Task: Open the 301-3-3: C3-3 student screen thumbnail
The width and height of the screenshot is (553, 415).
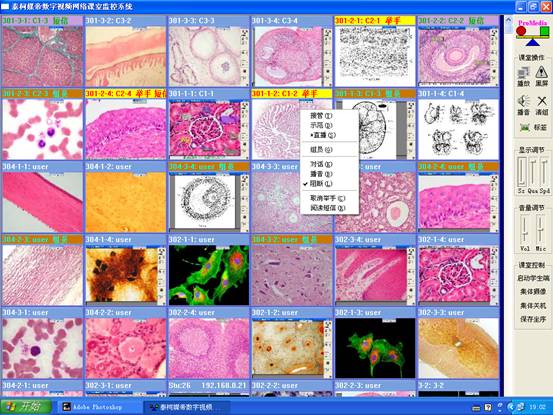Action: [209, 56]
